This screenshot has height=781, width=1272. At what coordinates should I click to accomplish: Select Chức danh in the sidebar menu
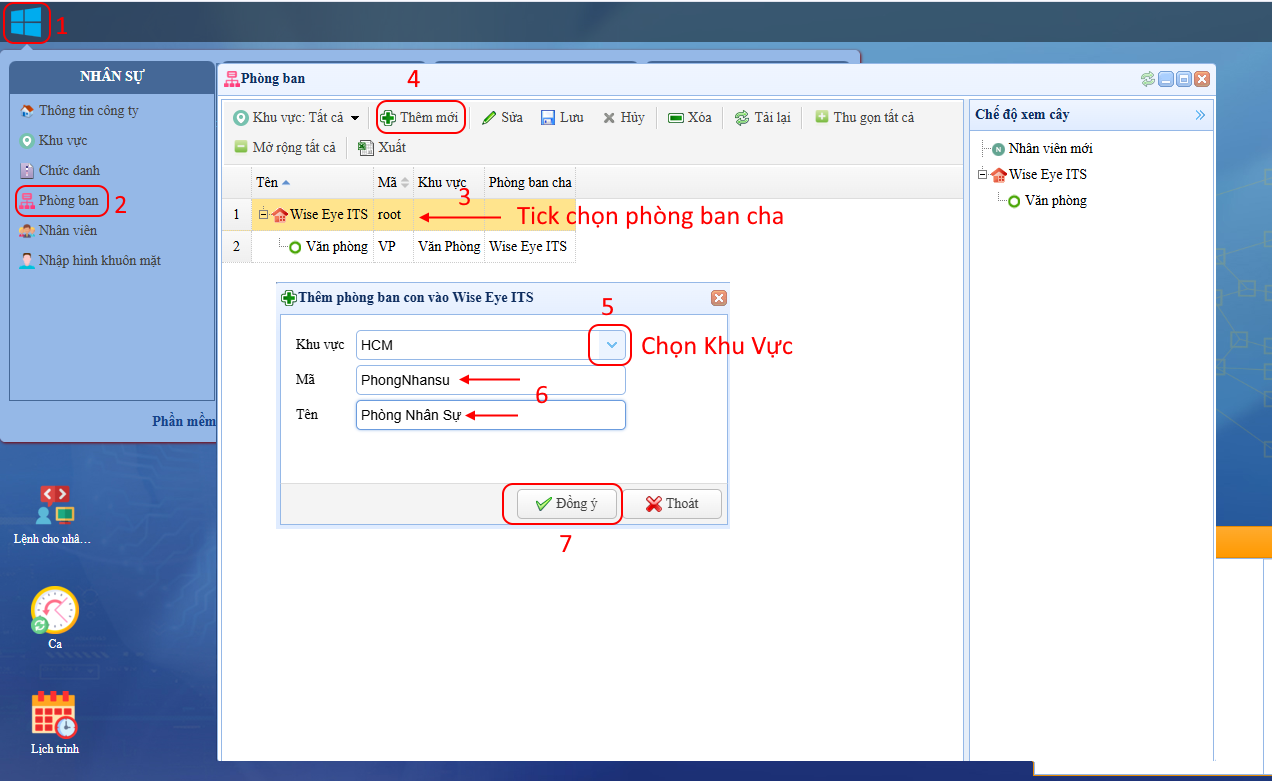click(68, 170)
